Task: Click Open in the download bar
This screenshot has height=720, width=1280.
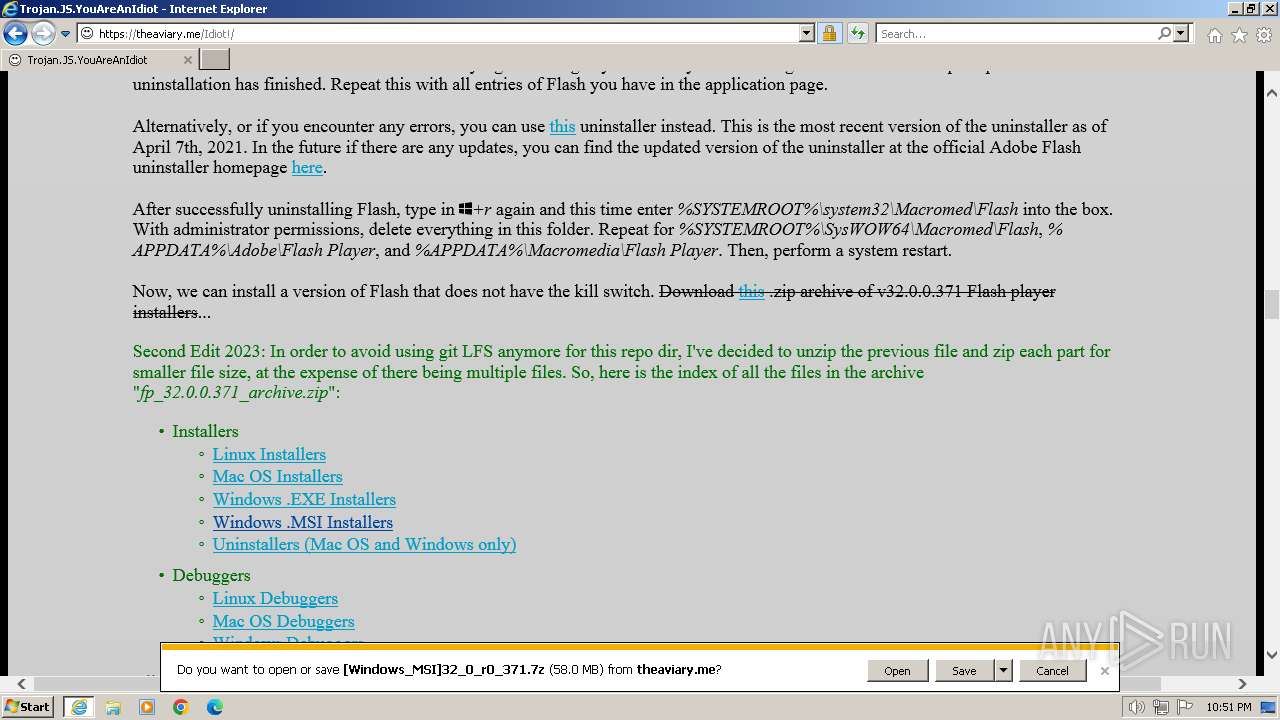Action: (x=897, y=670)
